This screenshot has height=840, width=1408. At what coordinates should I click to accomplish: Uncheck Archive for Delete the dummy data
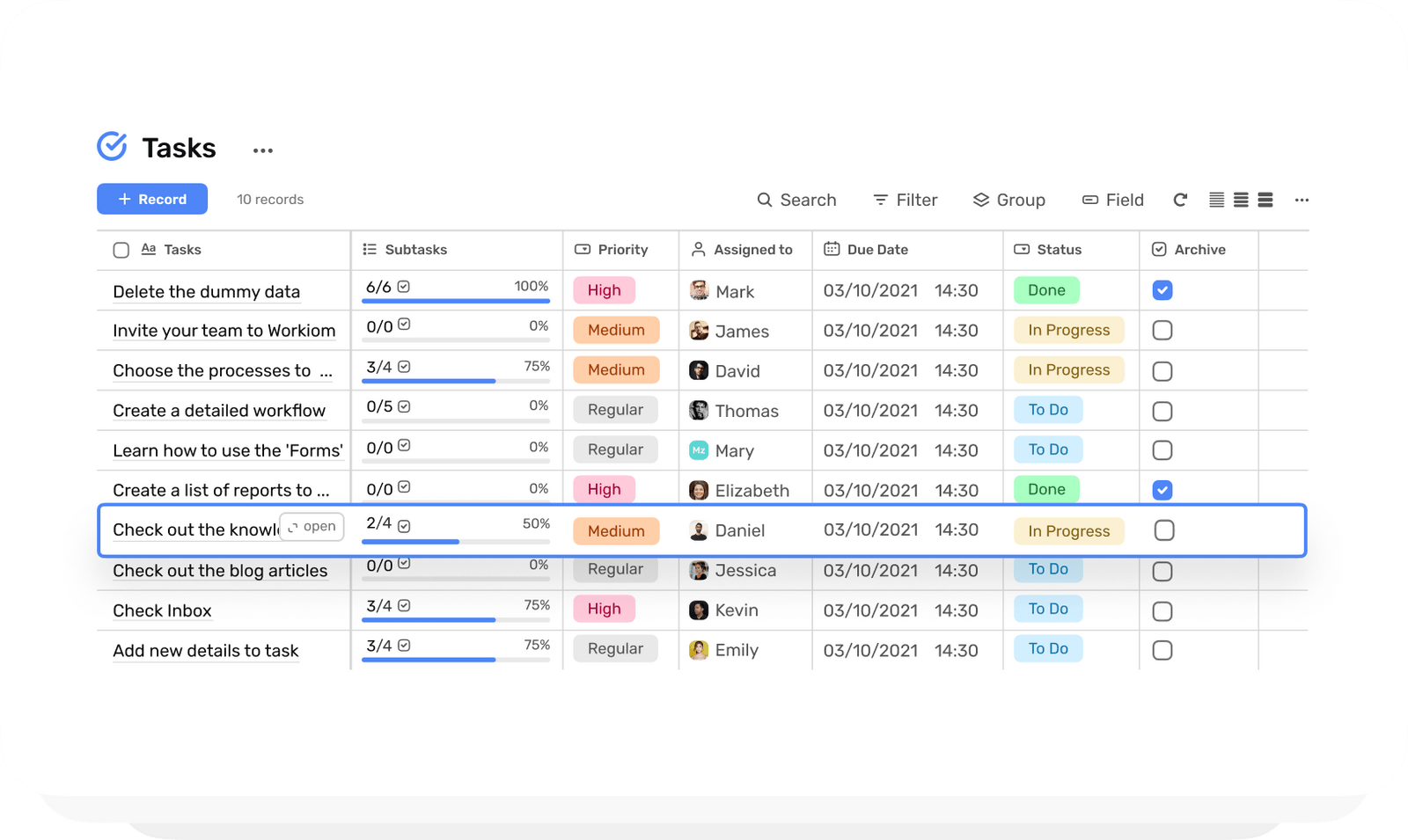pyautogui.click(x=1162, y=289)
